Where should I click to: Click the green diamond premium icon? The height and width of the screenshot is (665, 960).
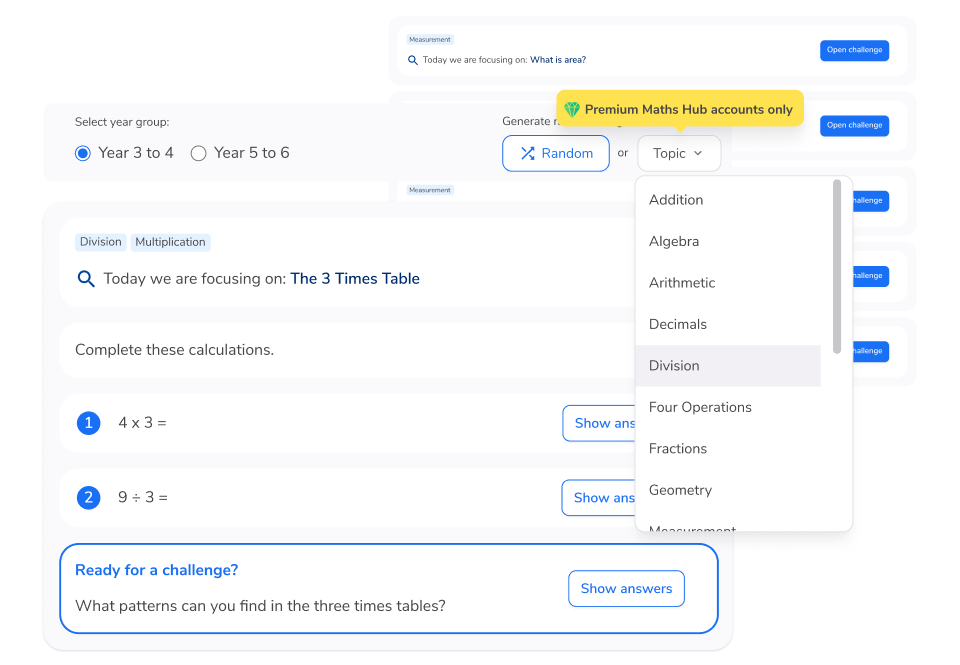click(572, 109)
